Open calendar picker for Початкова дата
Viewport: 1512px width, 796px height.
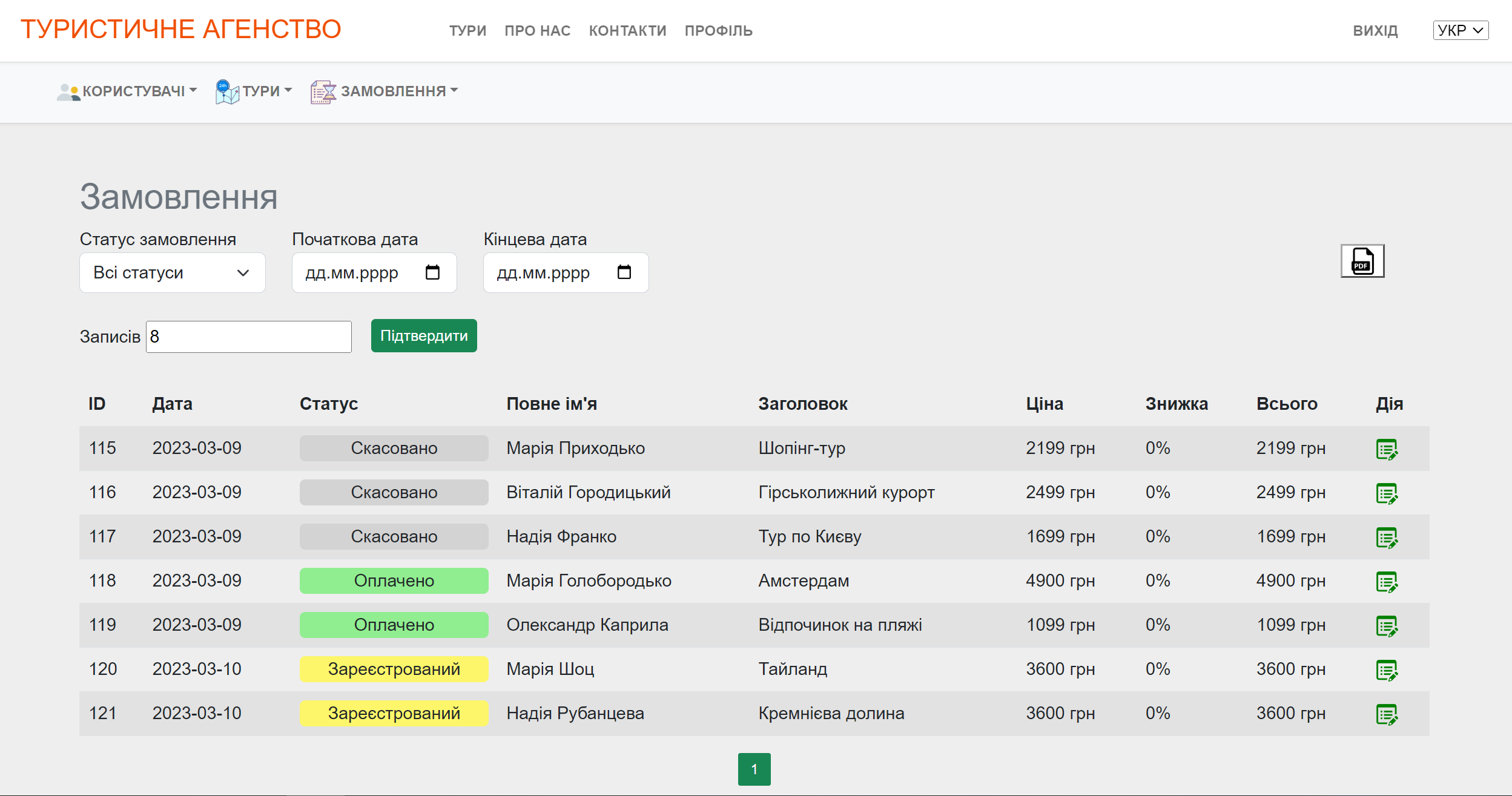432,272
